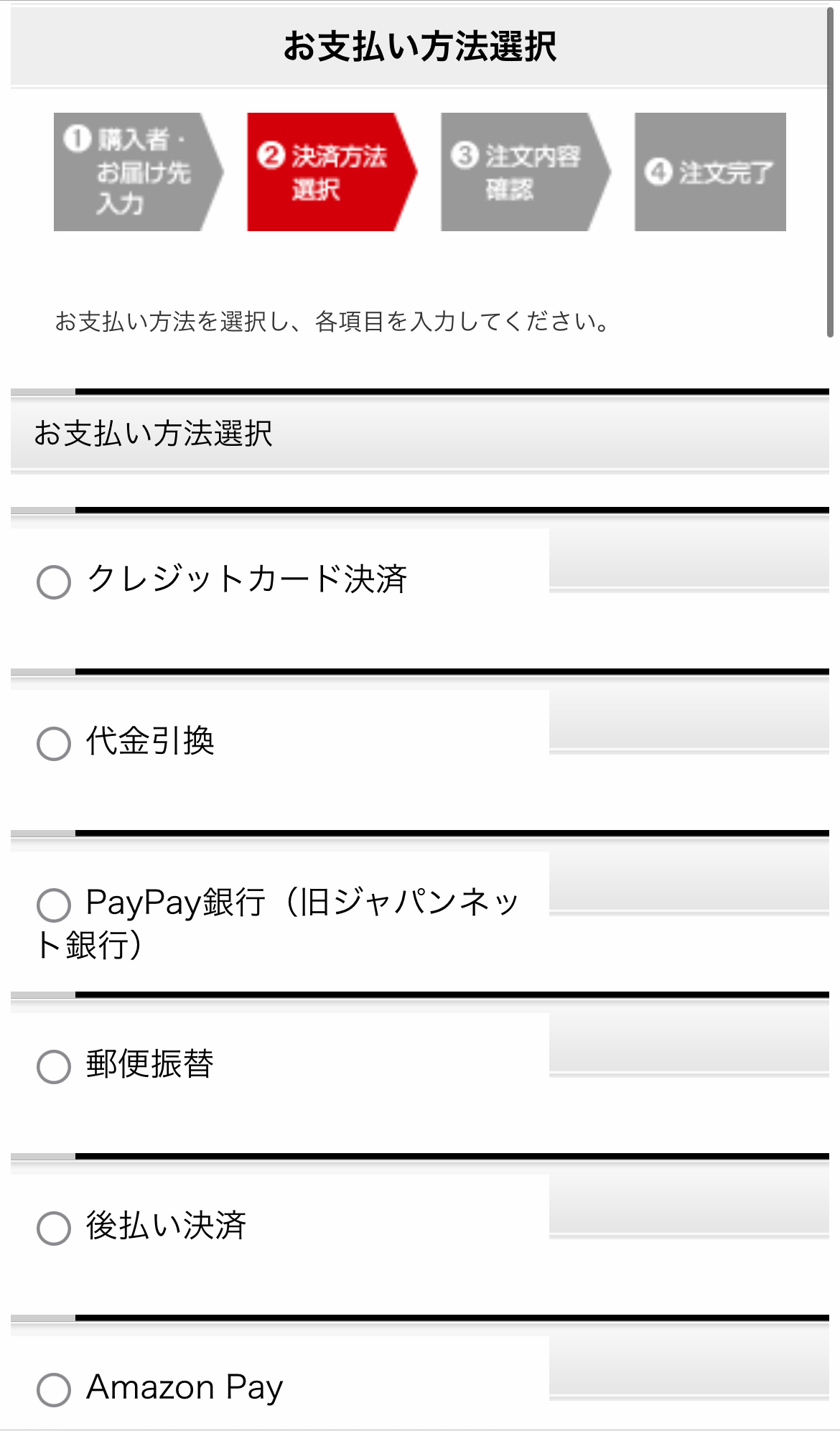The image size is (840, 1431).
Task: Click the number 1 badge in 購入者・お届け先入力 step
Action: point(77,139)
